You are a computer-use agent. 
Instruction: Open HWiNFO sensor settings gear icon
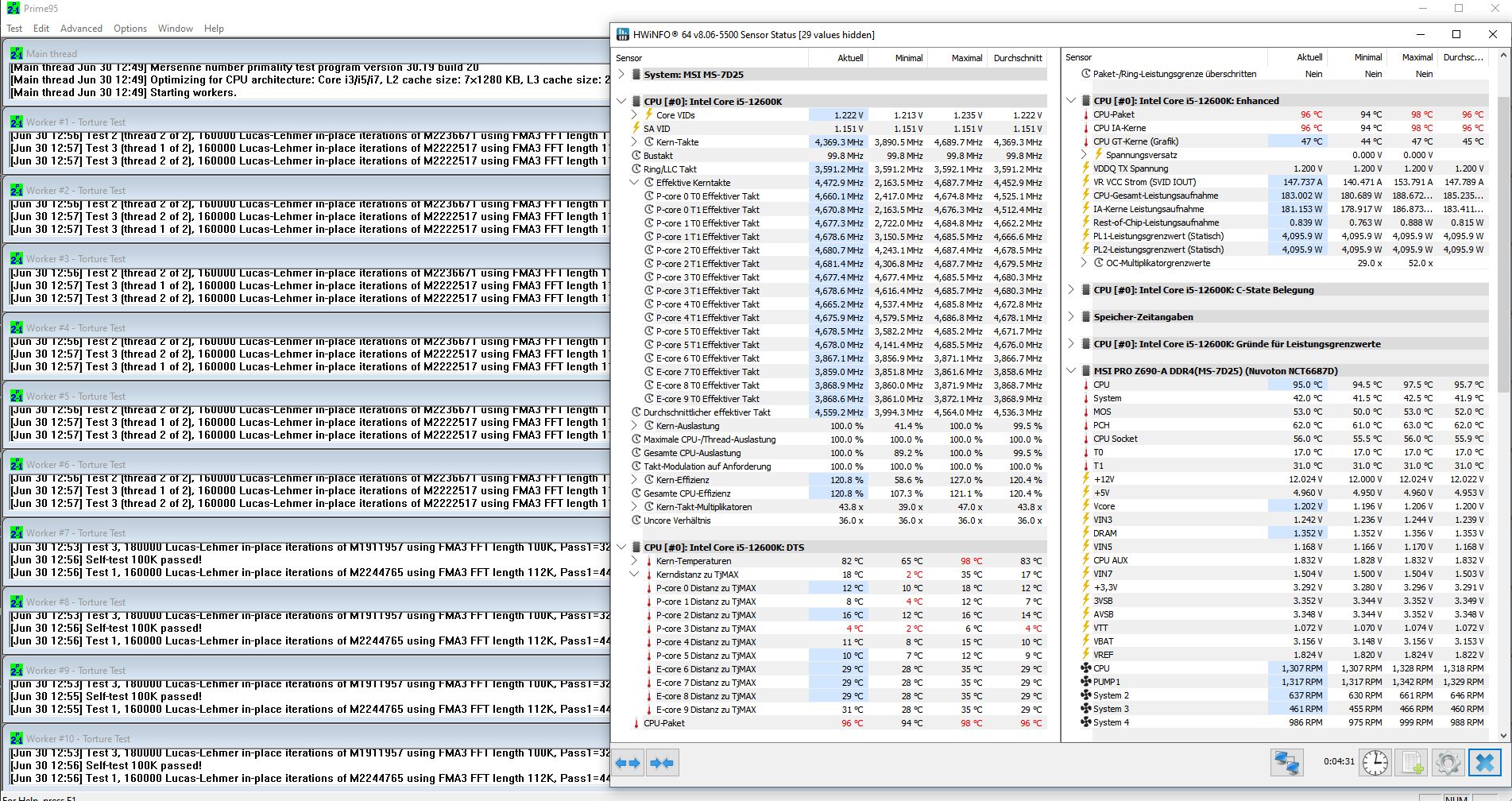[x=1448, y=763]
